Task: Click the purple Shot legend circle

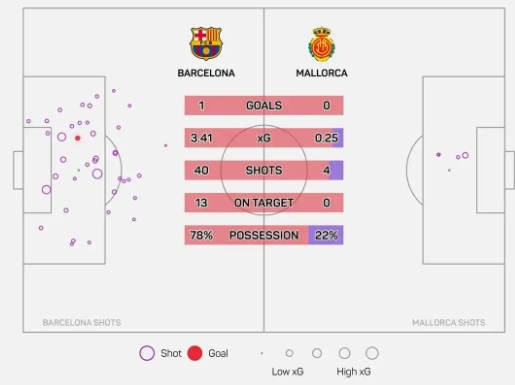Action: pyautogui.click(x=147, y=353)
